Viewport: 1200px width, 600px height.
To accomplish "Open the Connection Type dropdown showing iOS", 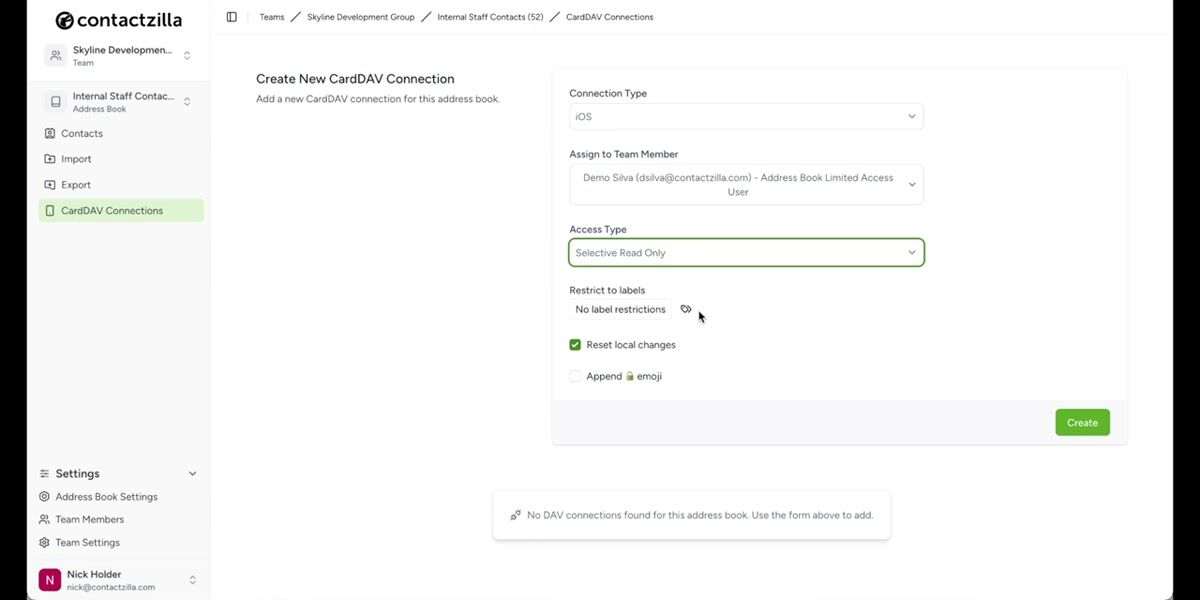I will 745,116.
